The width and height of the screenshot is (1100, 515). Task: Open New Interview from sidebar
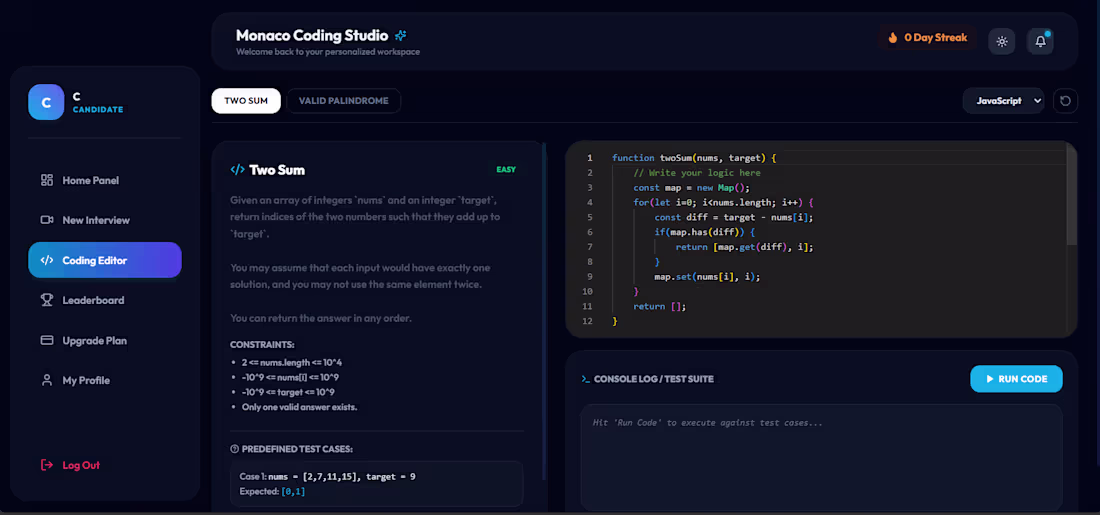pyautogui.click(x=105, y=220)
